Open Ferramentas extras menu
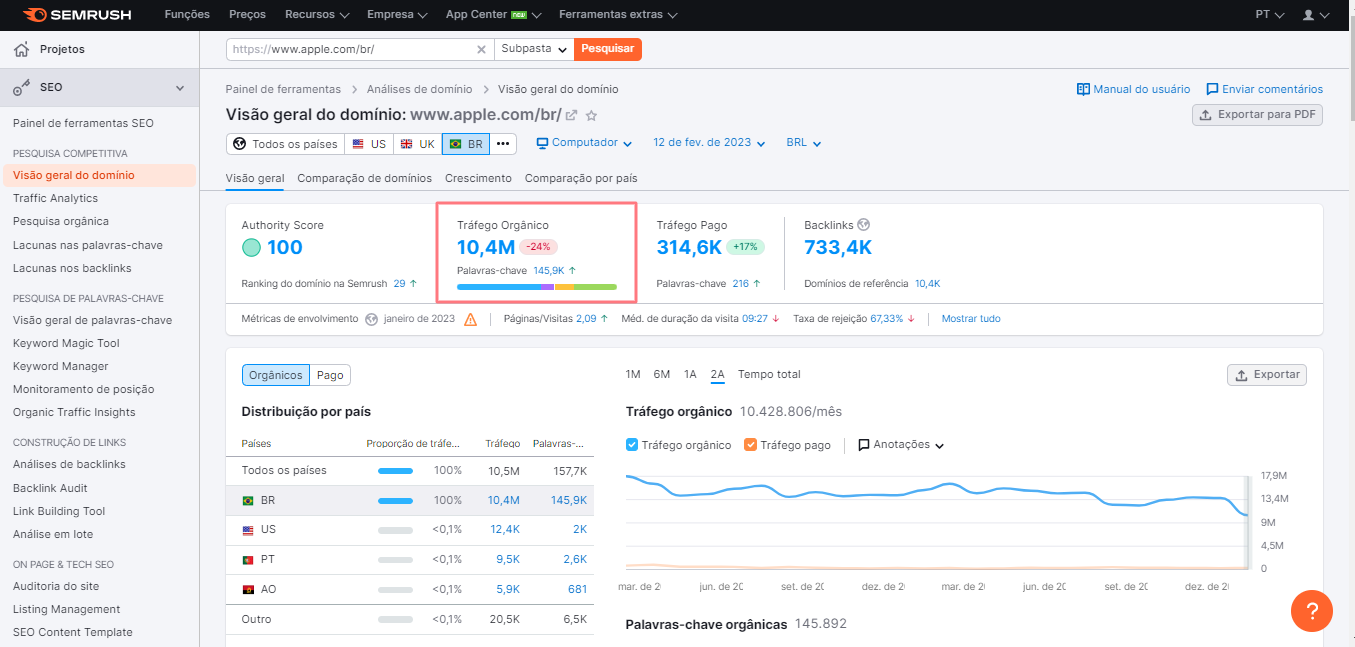This screenshot has height=647, width=1355. pos(618,15)
